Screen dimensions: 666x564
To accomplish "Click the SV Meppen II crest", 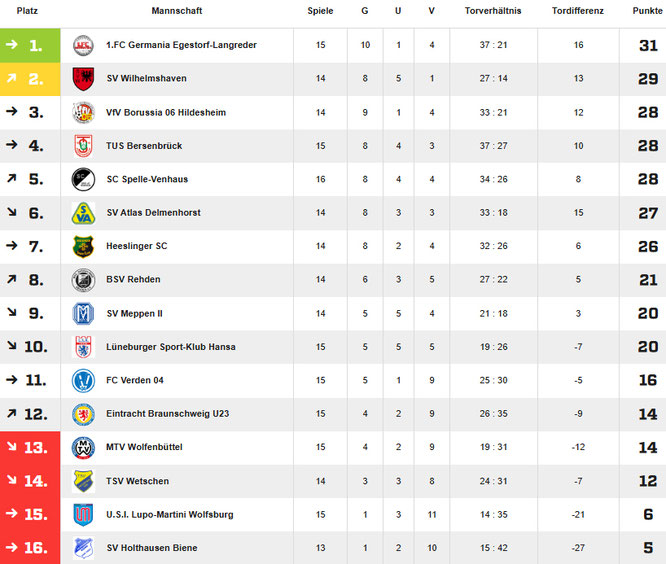I will click(83, 313).
